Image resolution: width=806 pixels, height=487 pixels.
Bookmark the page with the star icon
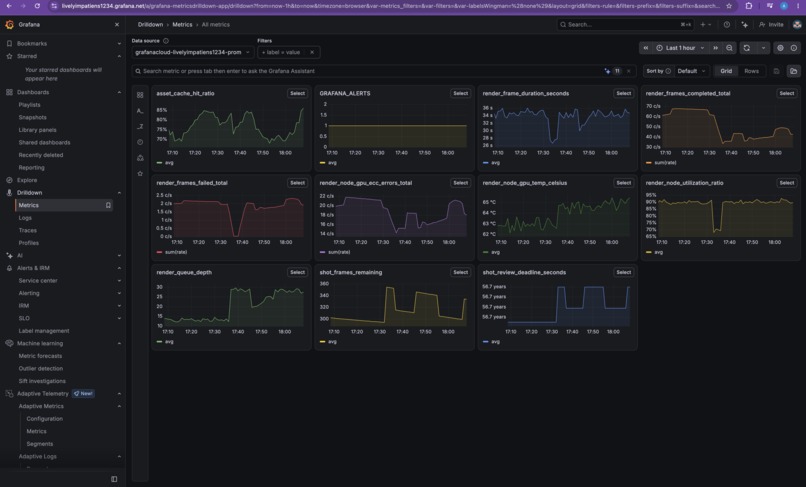(729, 6)
